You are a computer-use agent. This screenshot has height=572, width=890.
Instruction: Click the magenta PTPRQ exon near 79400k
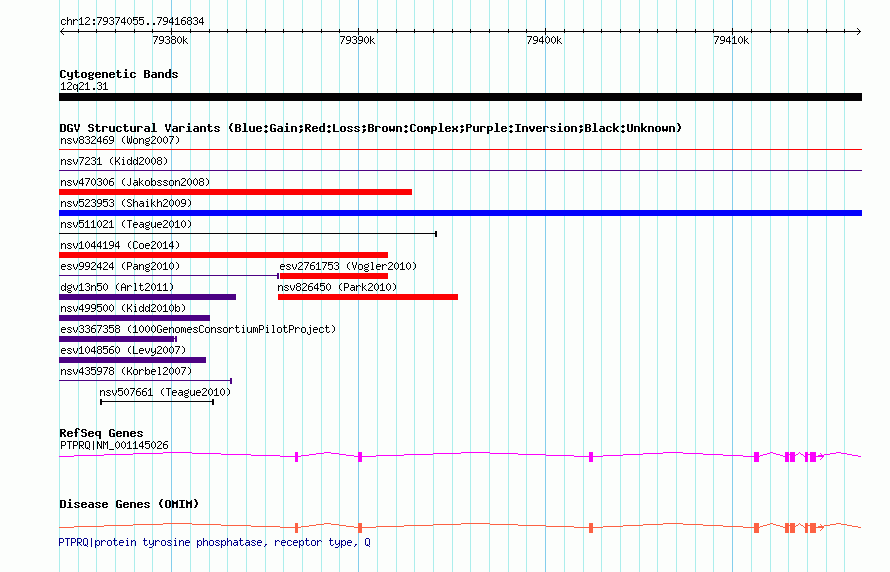[591, 457]
